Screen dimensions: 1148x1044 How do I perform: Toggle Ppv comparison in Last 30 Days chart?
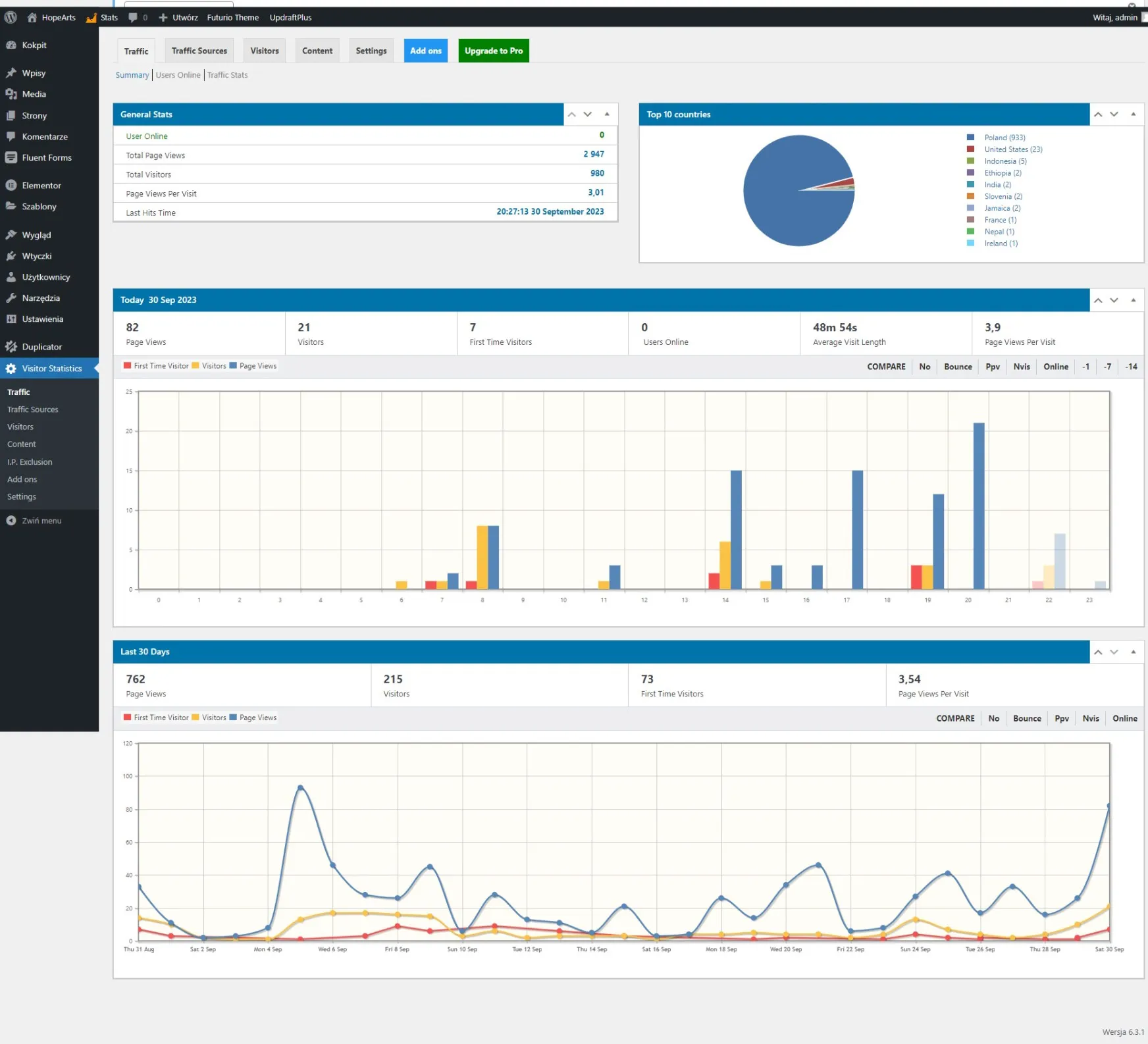[x=1061, y=718]
